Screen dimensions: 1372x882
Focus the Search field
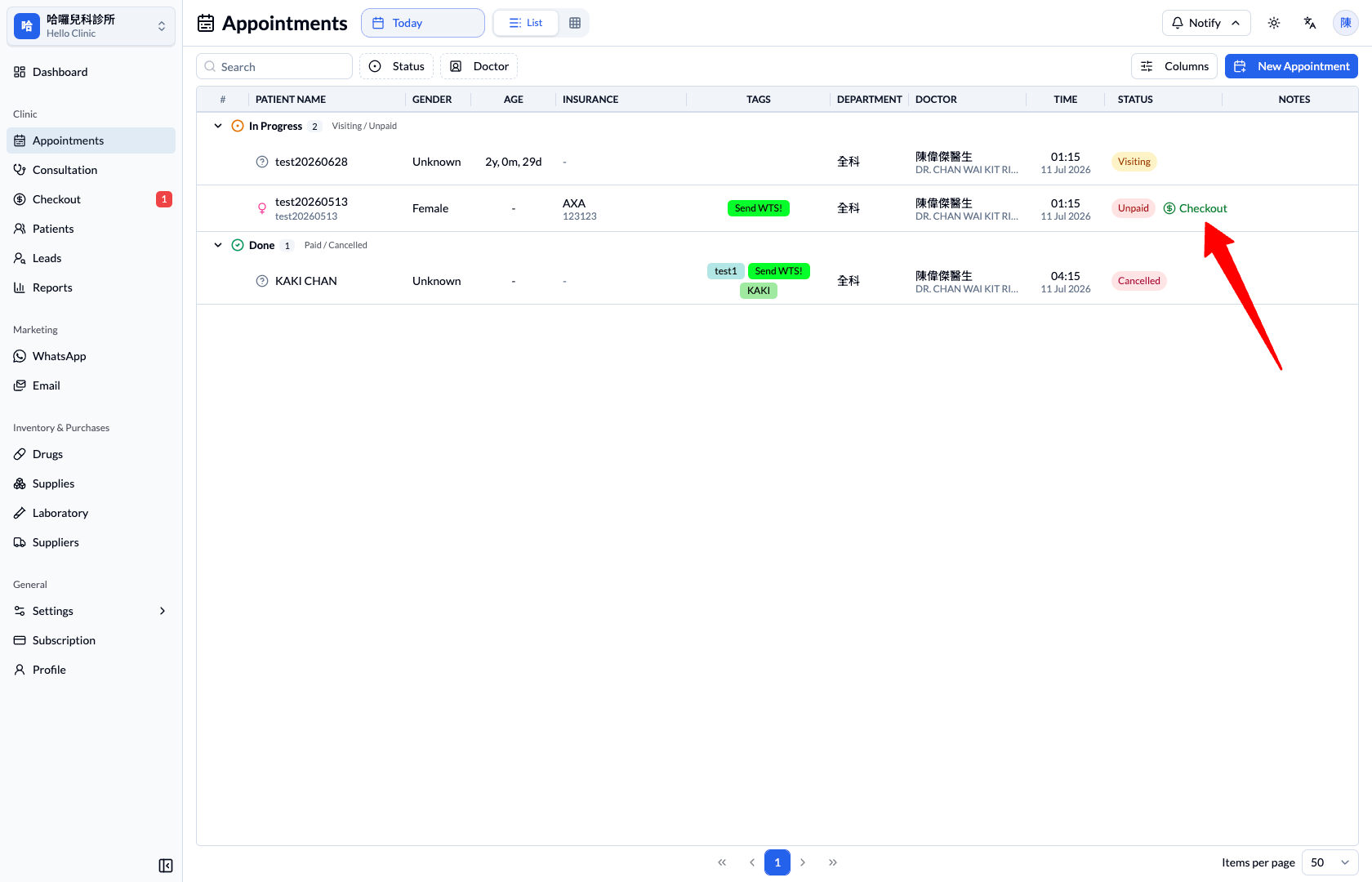274,66
